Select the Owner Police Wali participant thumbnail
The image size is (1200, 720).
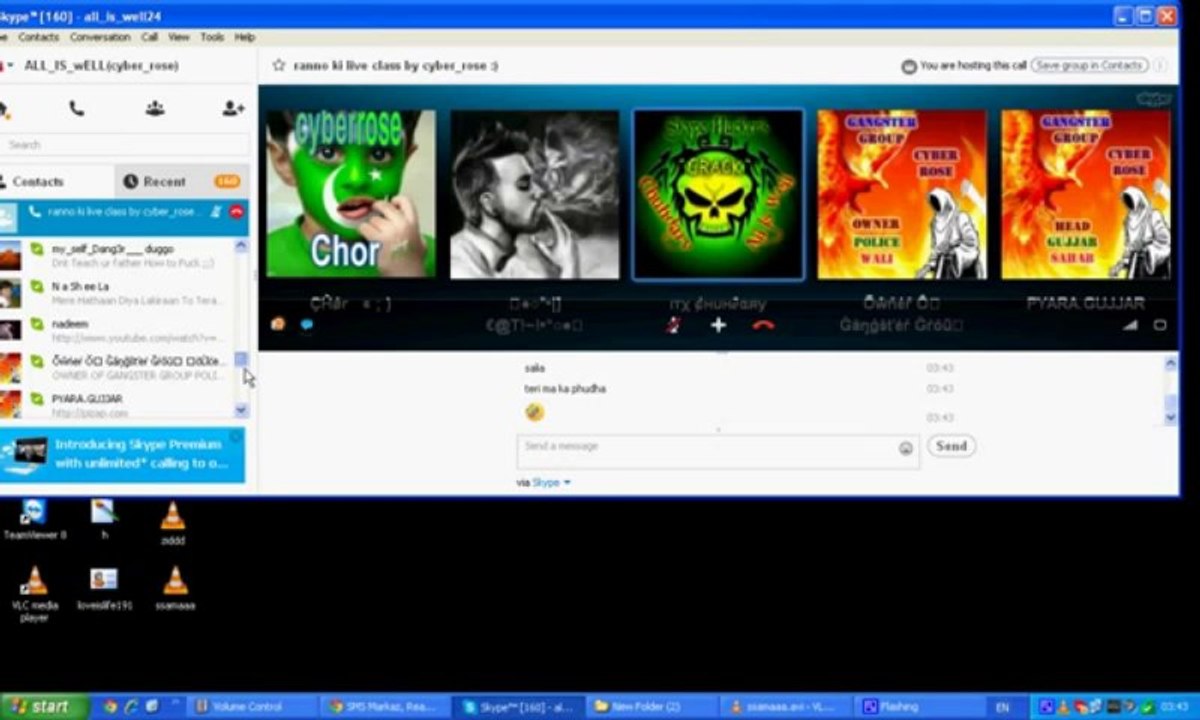(x=902, y=194)
